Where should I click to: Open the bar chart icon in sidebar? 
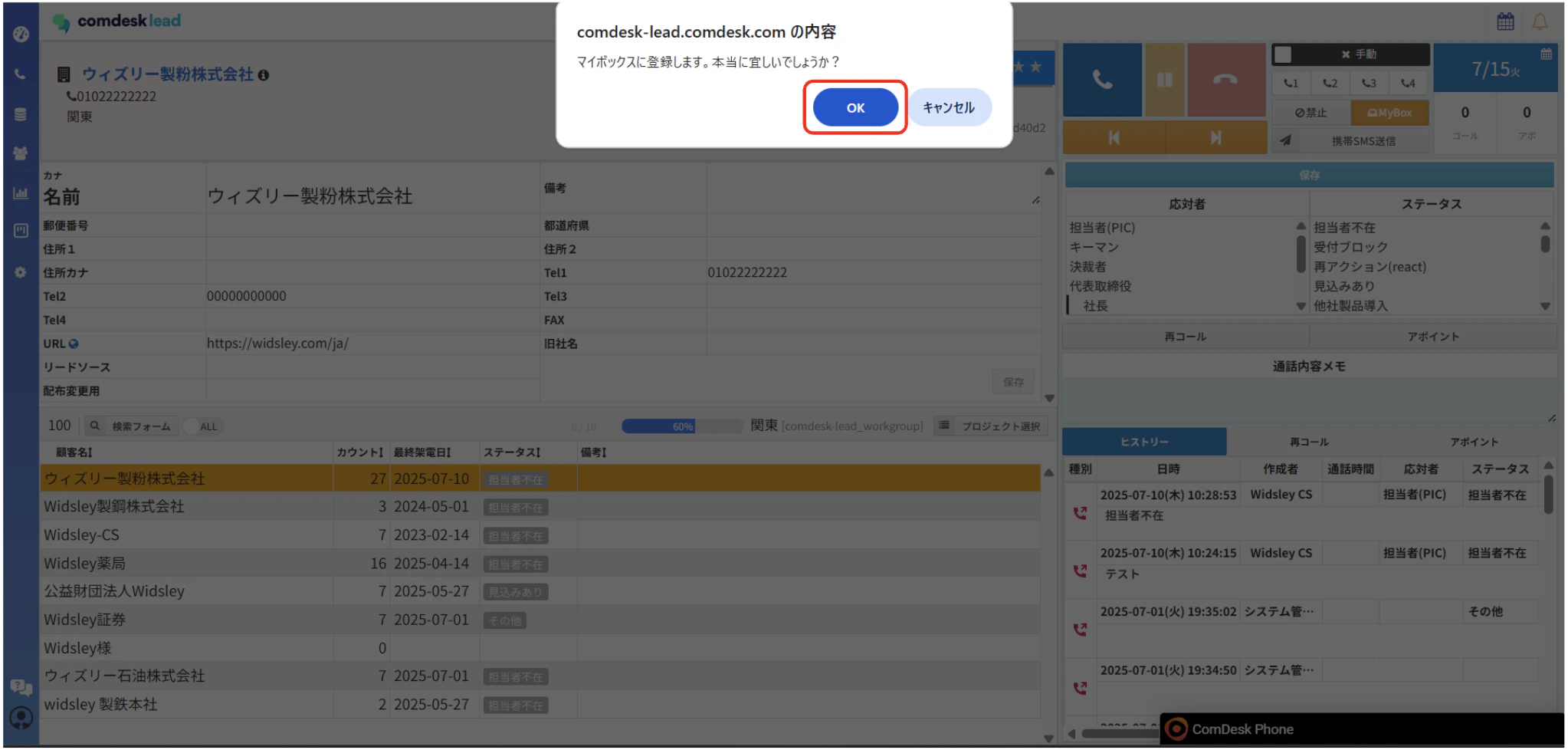(x=21, y=193)
